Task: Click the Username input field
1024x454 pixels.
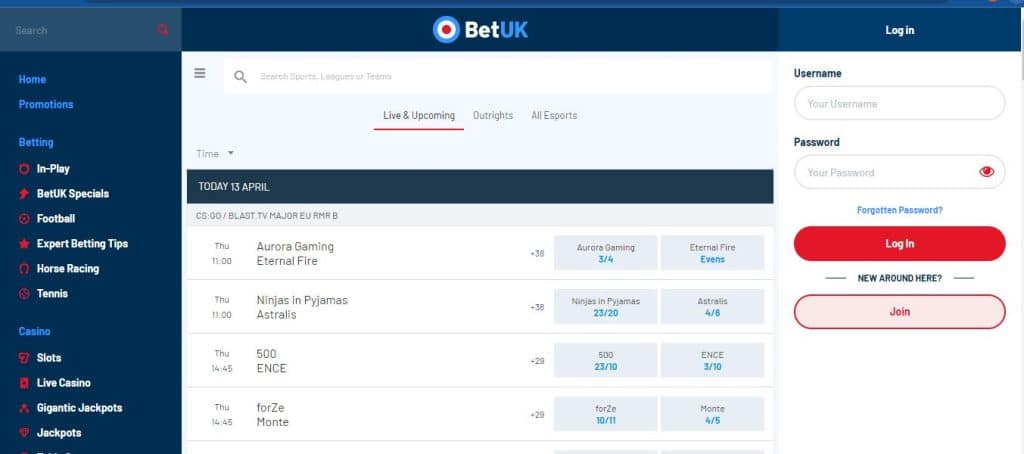Action: point(899,103)
